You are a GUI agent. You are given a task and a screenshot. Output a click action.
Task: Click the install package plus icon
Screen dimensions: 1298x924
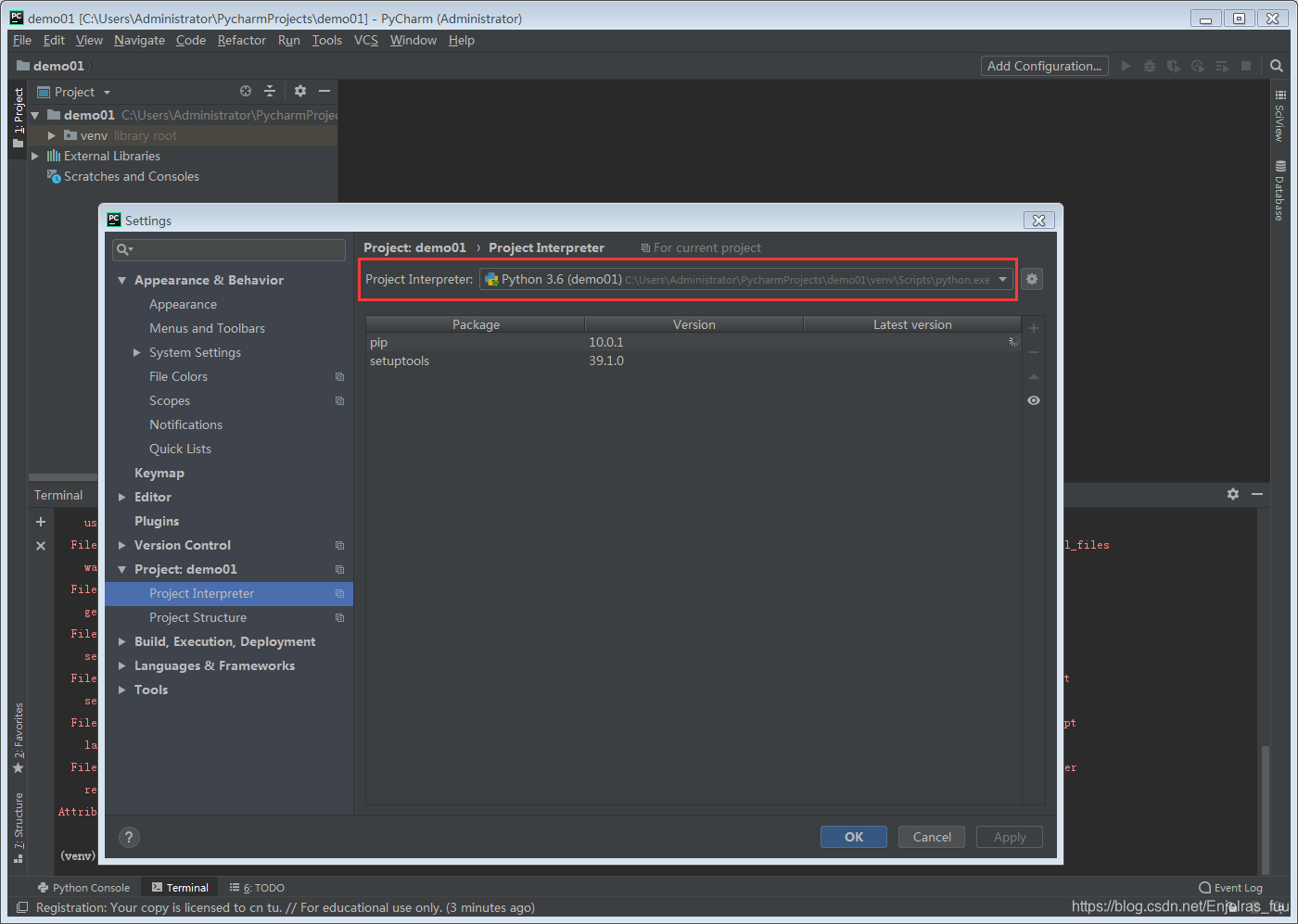point(1034,328)
